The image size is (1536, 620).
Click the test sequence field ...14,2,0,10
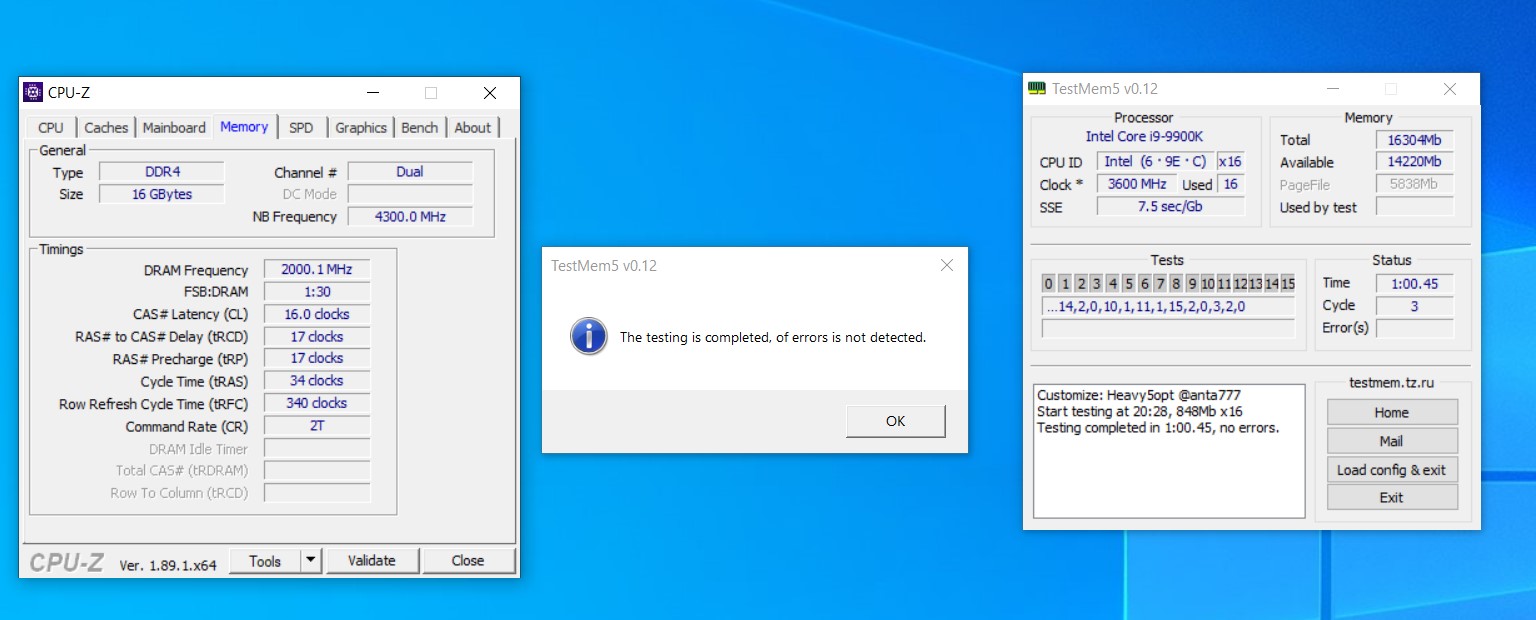coord(1168,307)
